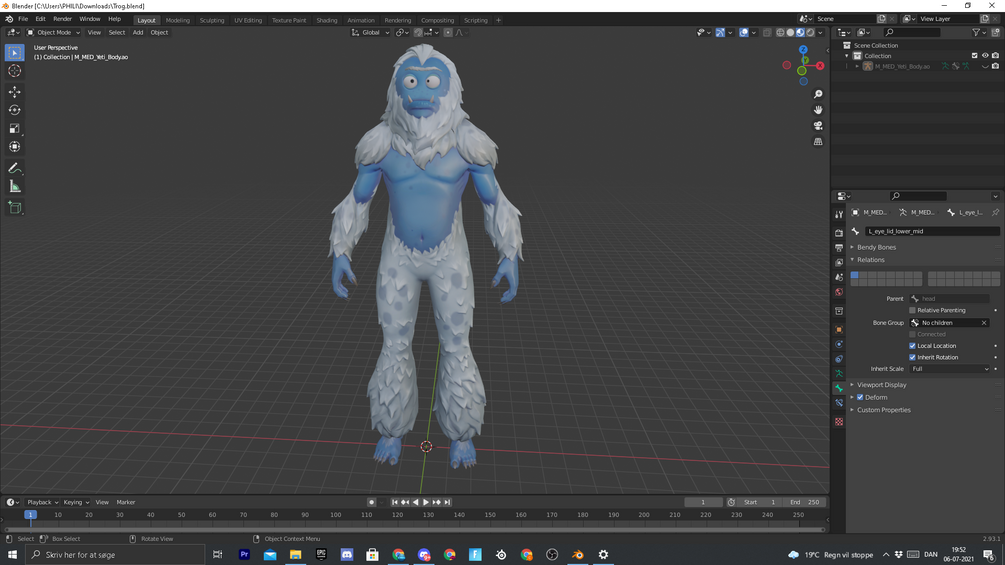Viewport: 1005px width, 565px height.
Task: Open the Bone properties tab
Action: tap(839, 388)
